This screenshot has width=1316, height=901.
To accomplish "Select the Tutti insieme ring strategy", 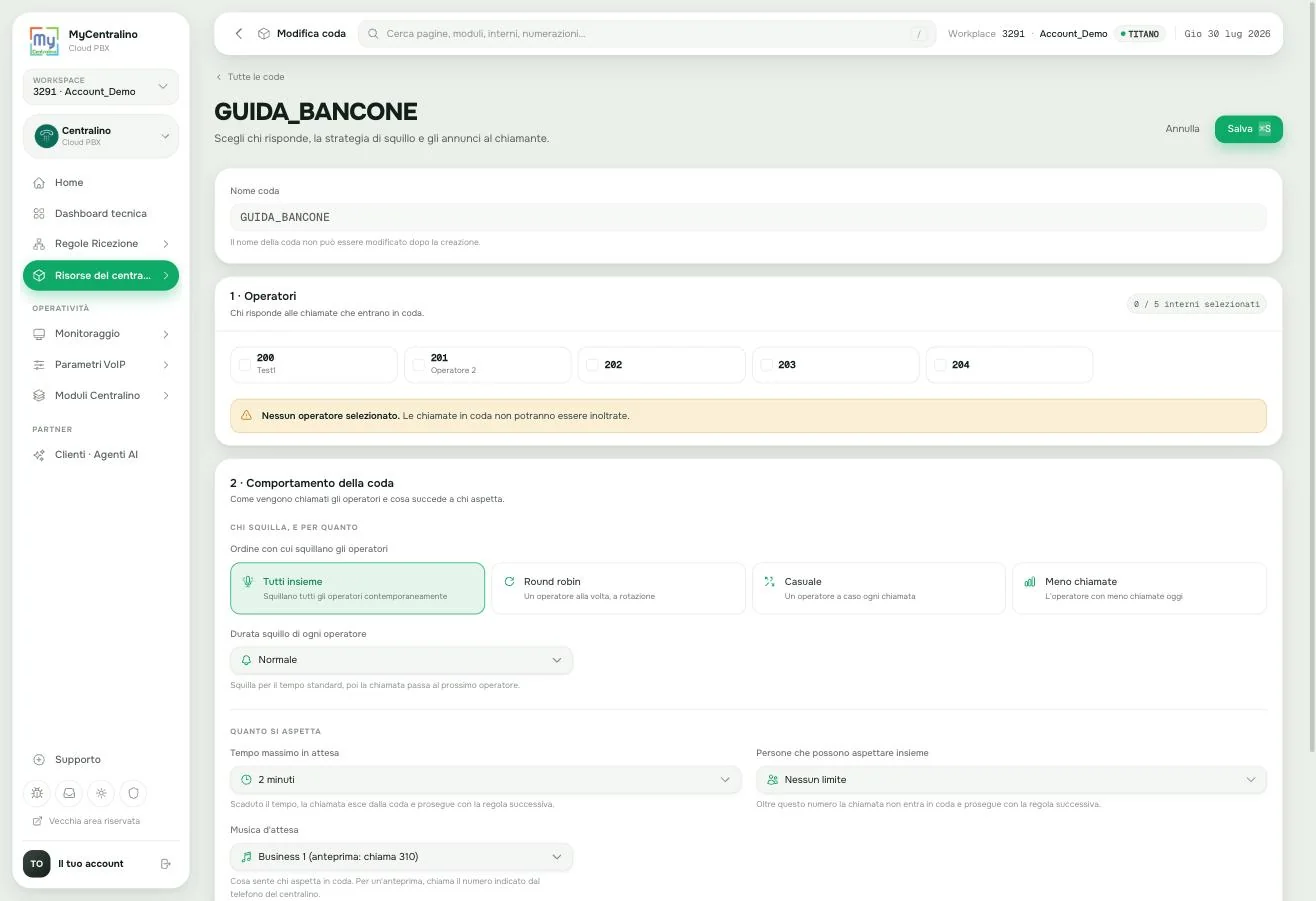I will (357, 588).
